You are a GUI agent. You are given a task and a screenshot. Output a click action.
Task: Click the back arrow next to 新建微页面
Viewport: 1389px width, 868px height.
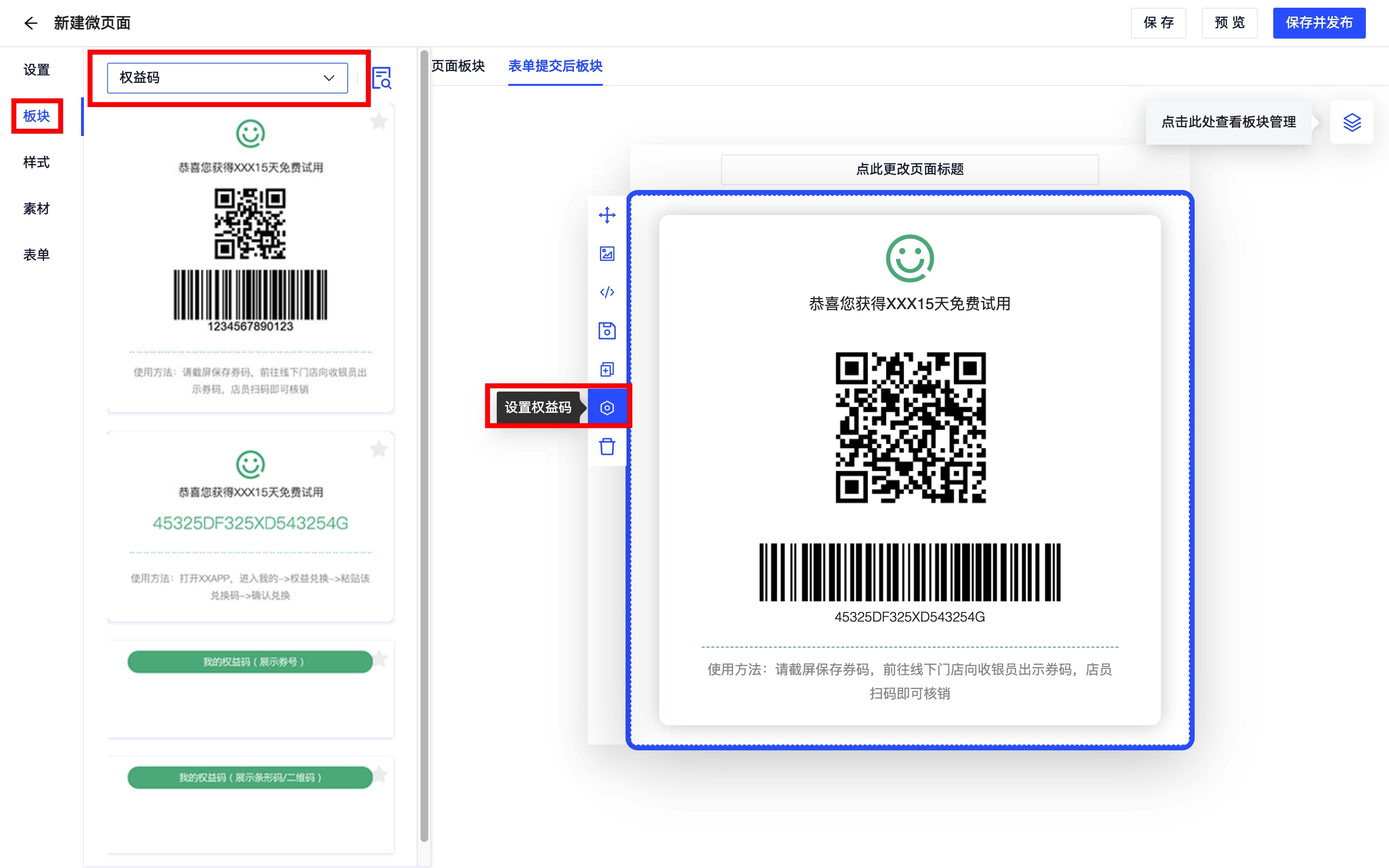[x=30, y=23]
